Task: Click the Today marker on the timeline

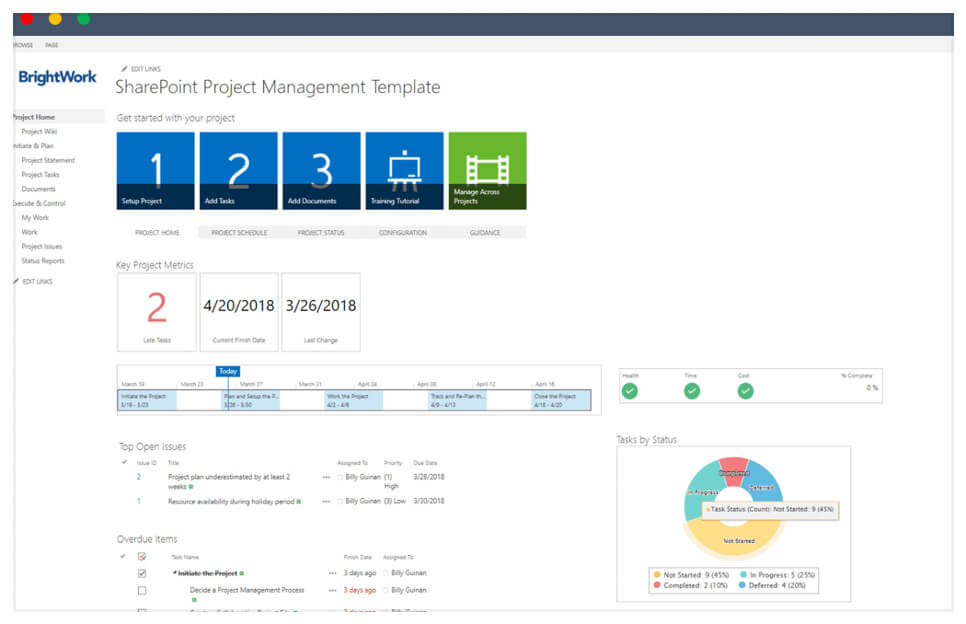Action: click(228, 371)
